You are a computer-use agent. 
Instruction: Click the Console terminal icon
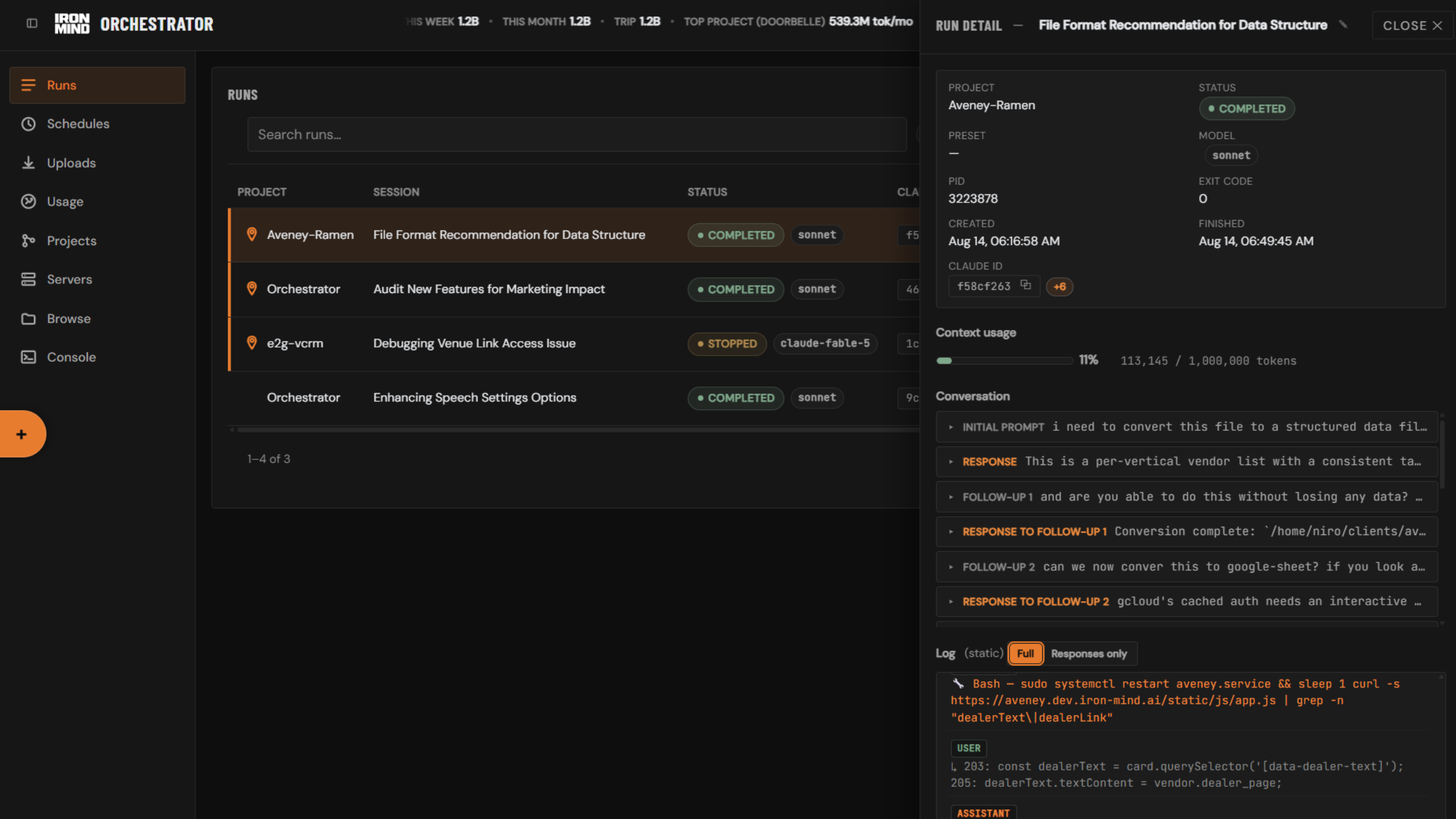point(29,357)
